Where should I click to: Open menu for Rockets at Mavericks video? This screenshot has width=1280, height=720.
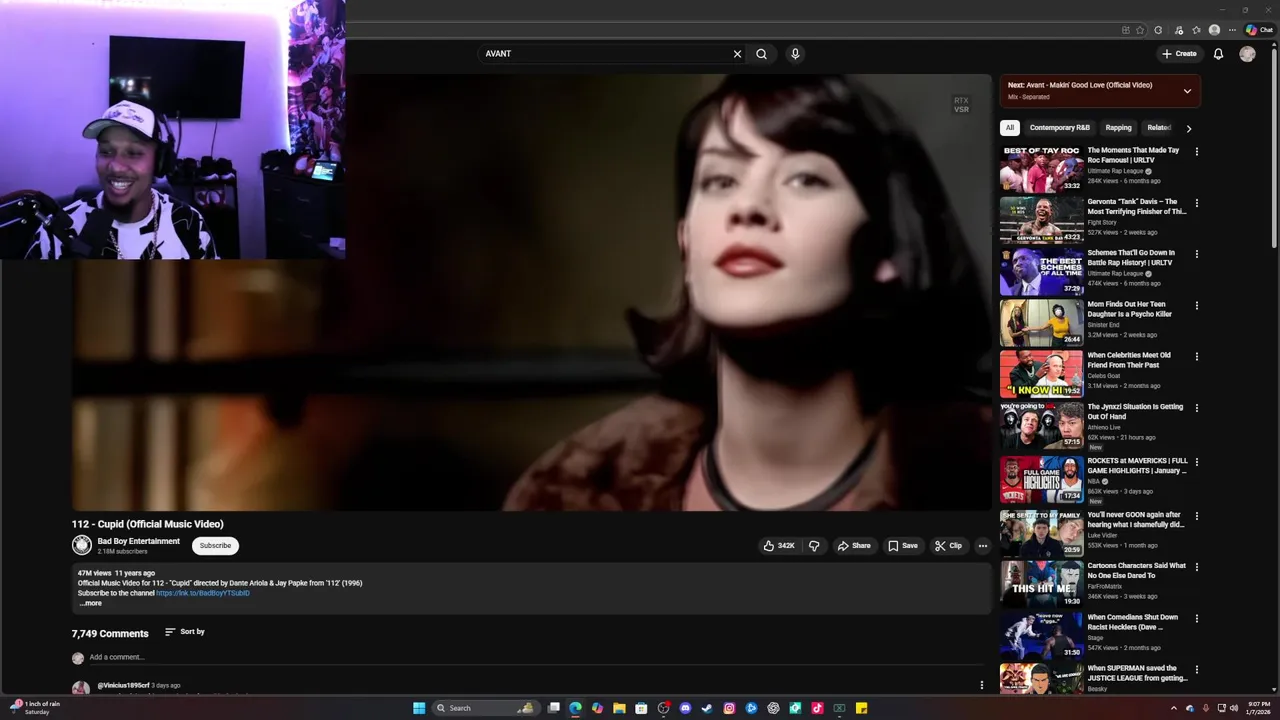click(1196, 462)
